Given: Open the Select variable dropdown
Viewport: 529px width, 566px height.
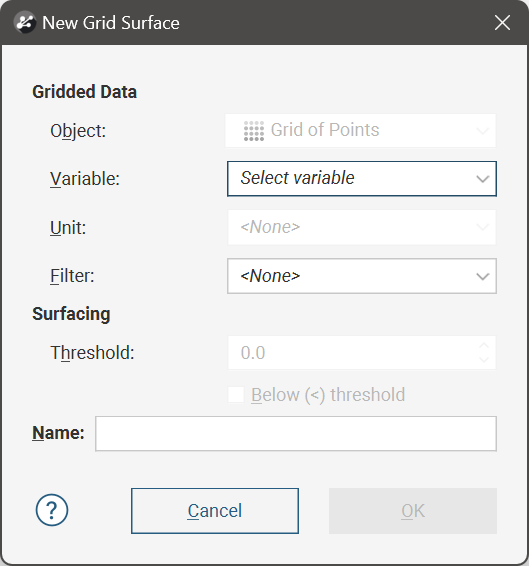Looking at the screenshot, I should (x=362, y=179).
